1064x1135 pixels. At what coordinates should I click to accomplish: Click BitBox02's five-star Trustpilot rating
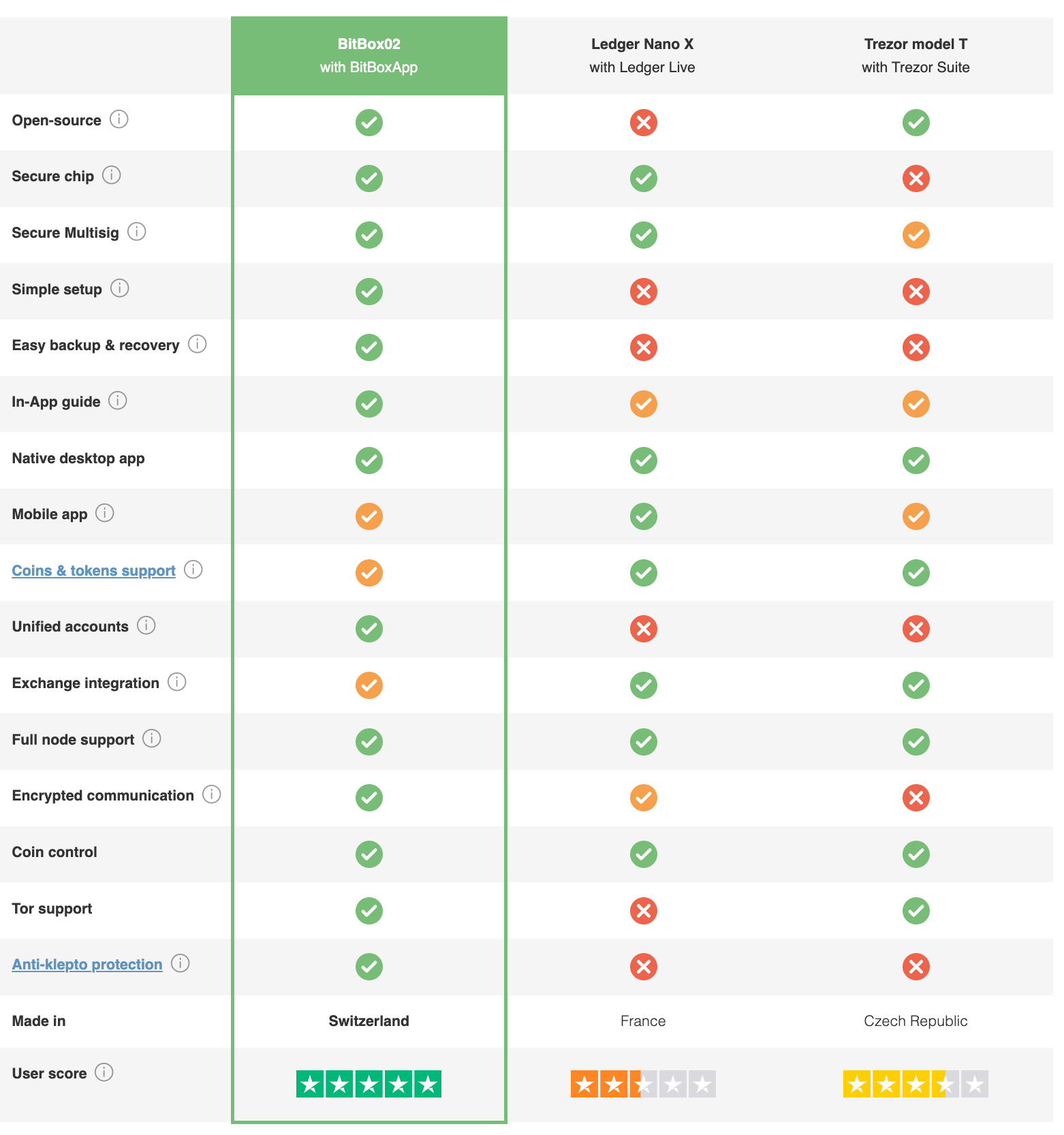[369, 1083]
